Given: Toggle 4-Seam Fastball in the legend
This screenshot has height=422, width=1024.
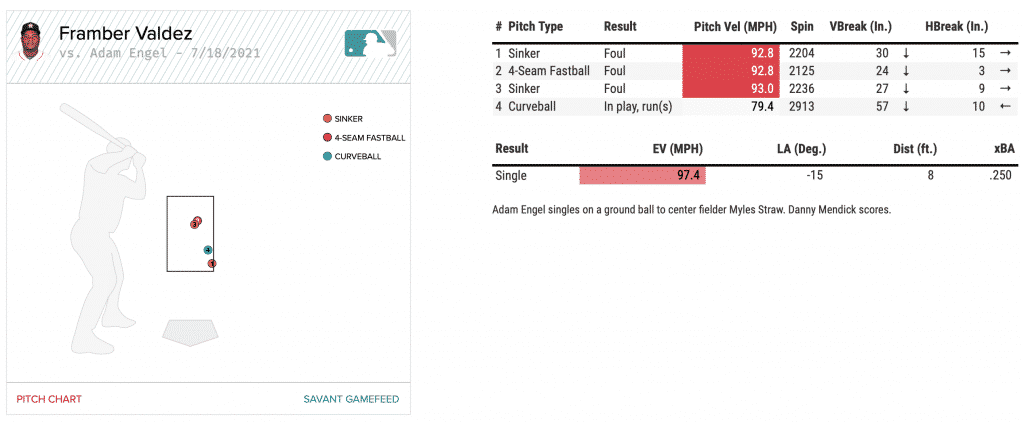Looking at the screenshot, I should coord(364,137).
